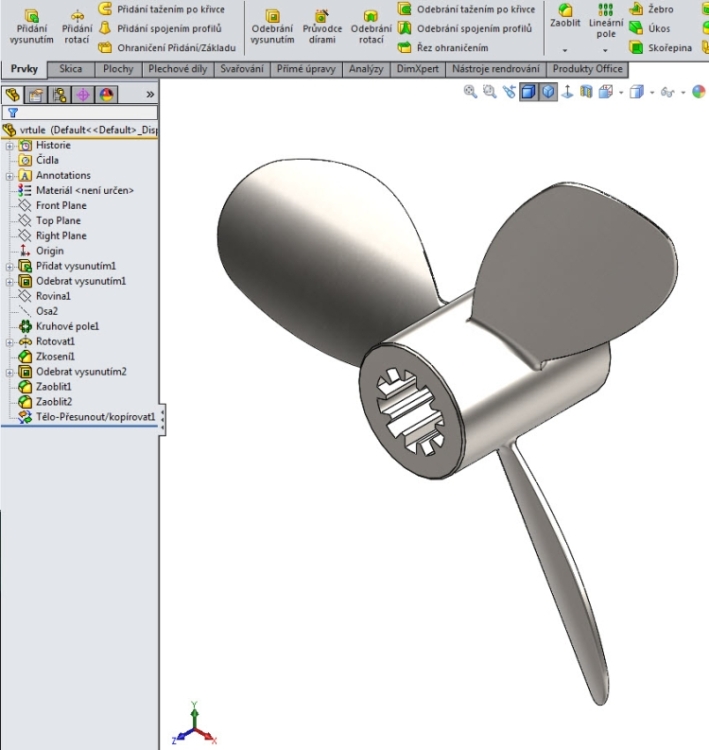Open Průvodce dírami hole wizard
The image size is (709, 750).
pos(322,27)
